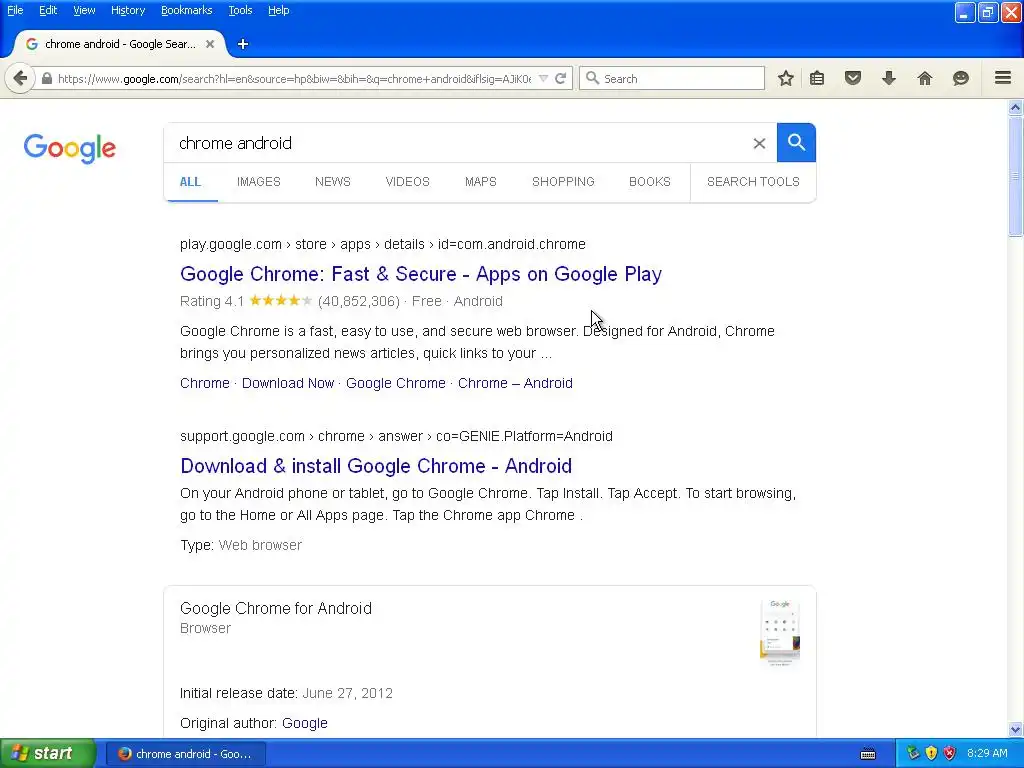Open the File menu
This screenshot has width=1024, height=768.
pyautogui.click(x=15, y=10)
